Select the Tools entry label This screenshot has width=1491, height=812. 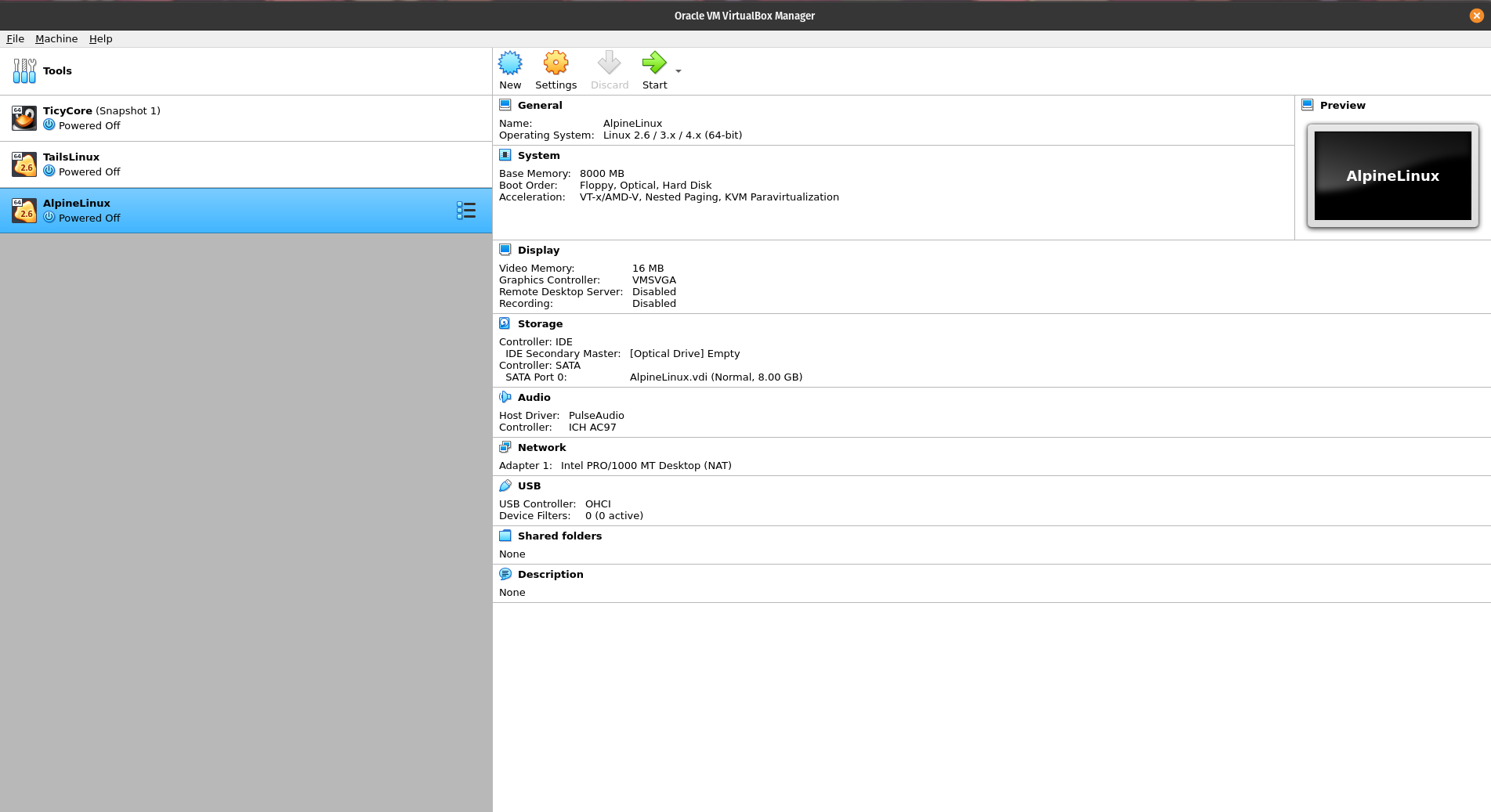pos(57,70)
